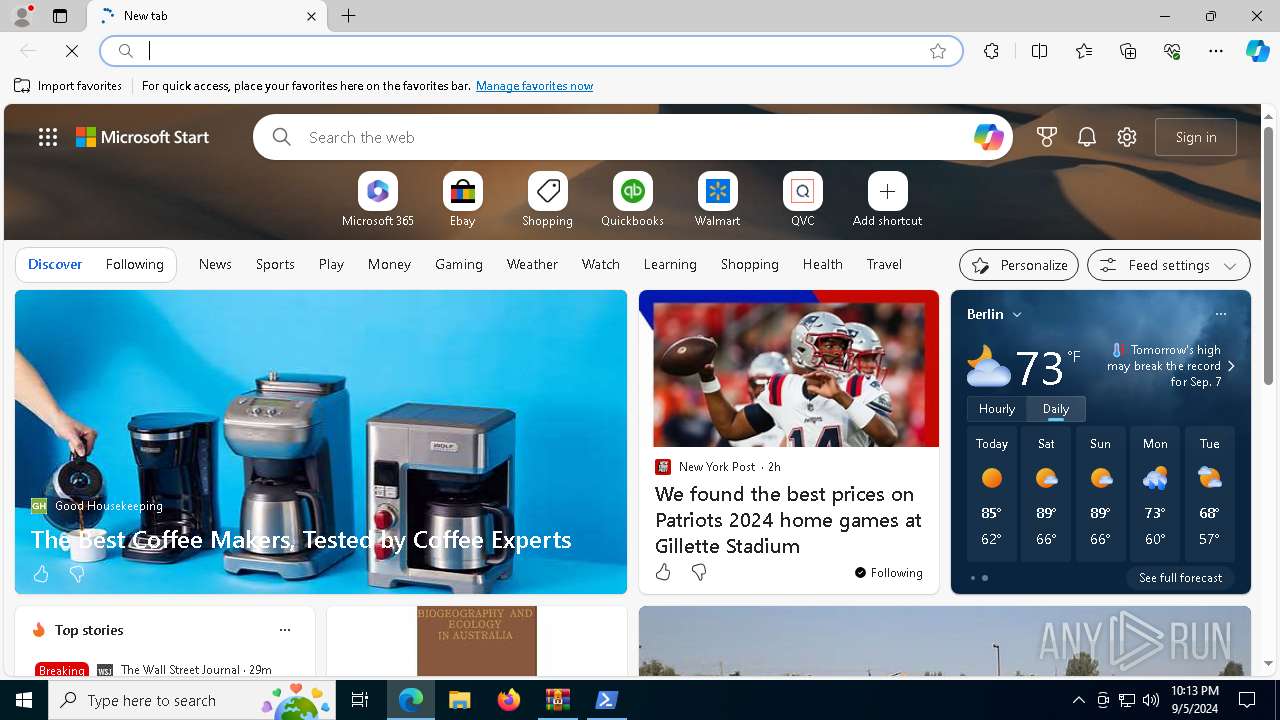Expand the Feed settings dropdown
Screen dimensions: 1280x720
click(x=1169, y=265)
